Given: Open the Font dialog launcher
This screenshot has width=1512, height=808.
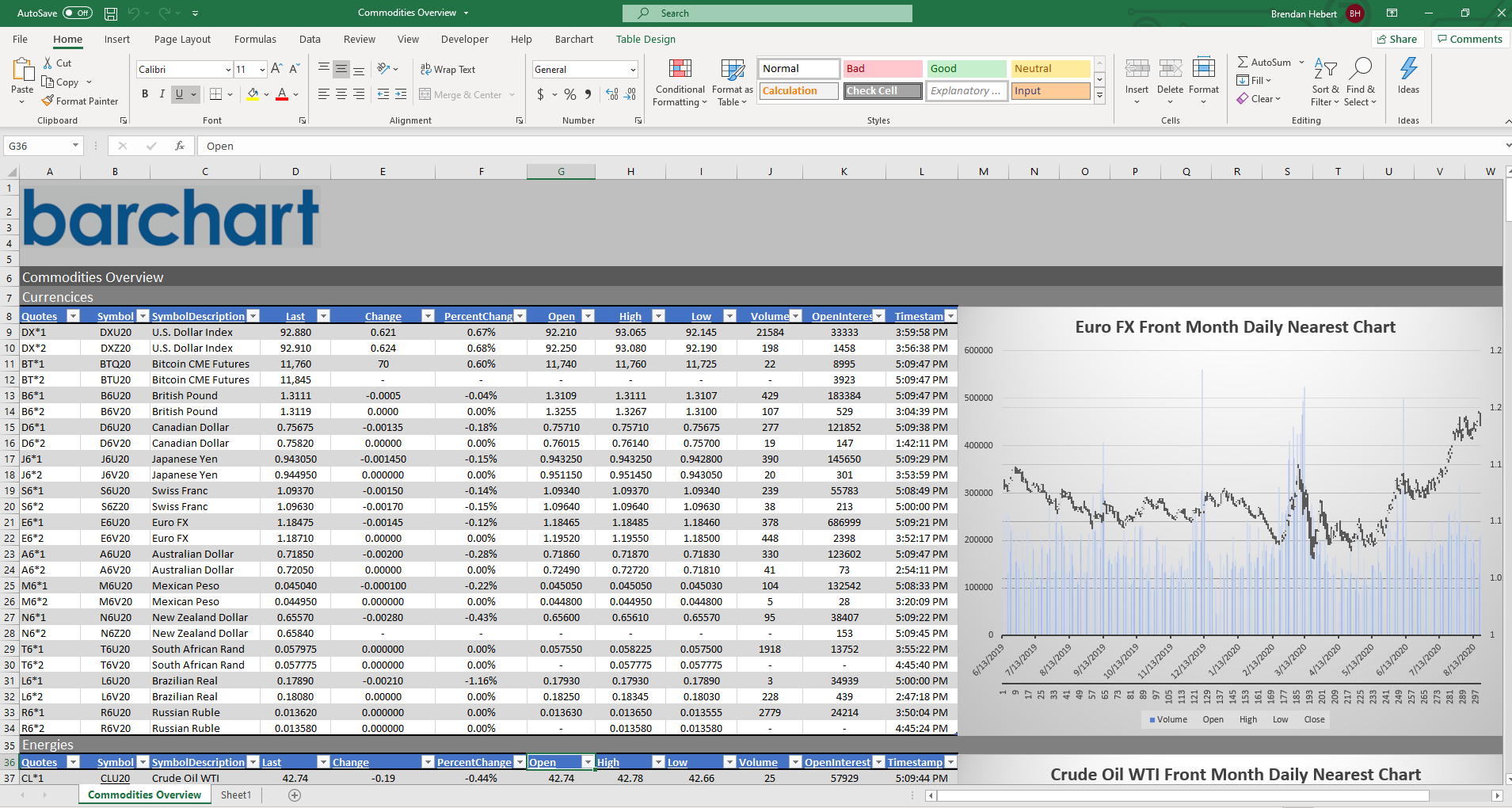Looking at the screenshot, I should [303, 121].
